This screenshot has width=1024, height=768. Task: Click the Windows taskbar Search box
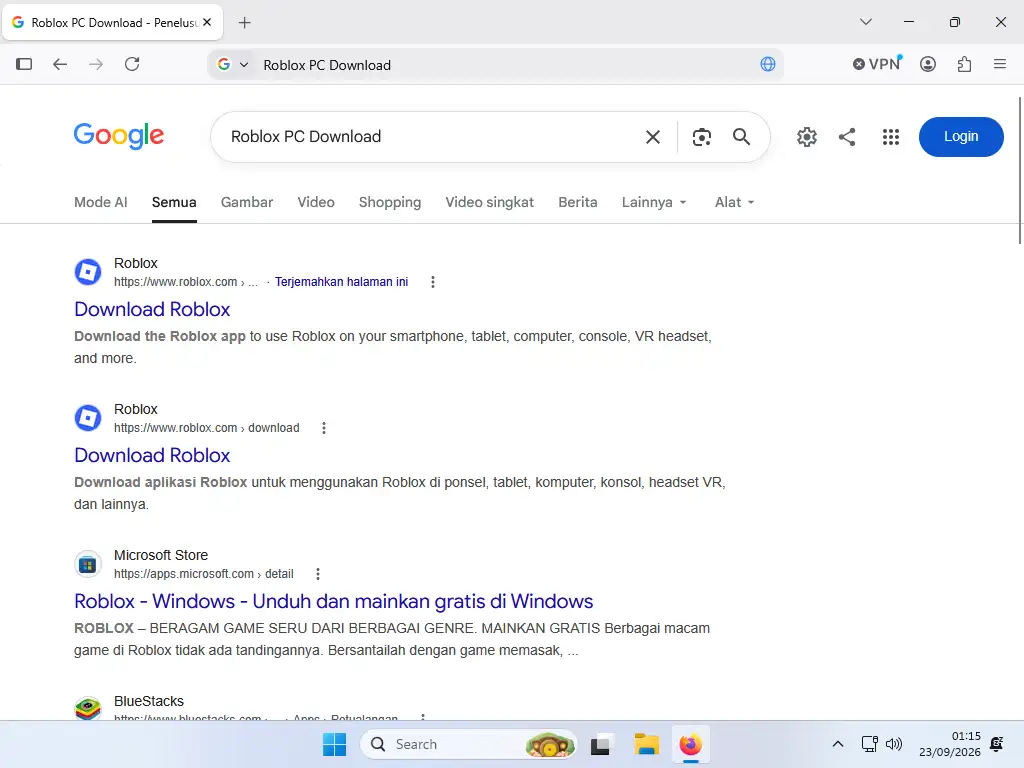[469, 744]
